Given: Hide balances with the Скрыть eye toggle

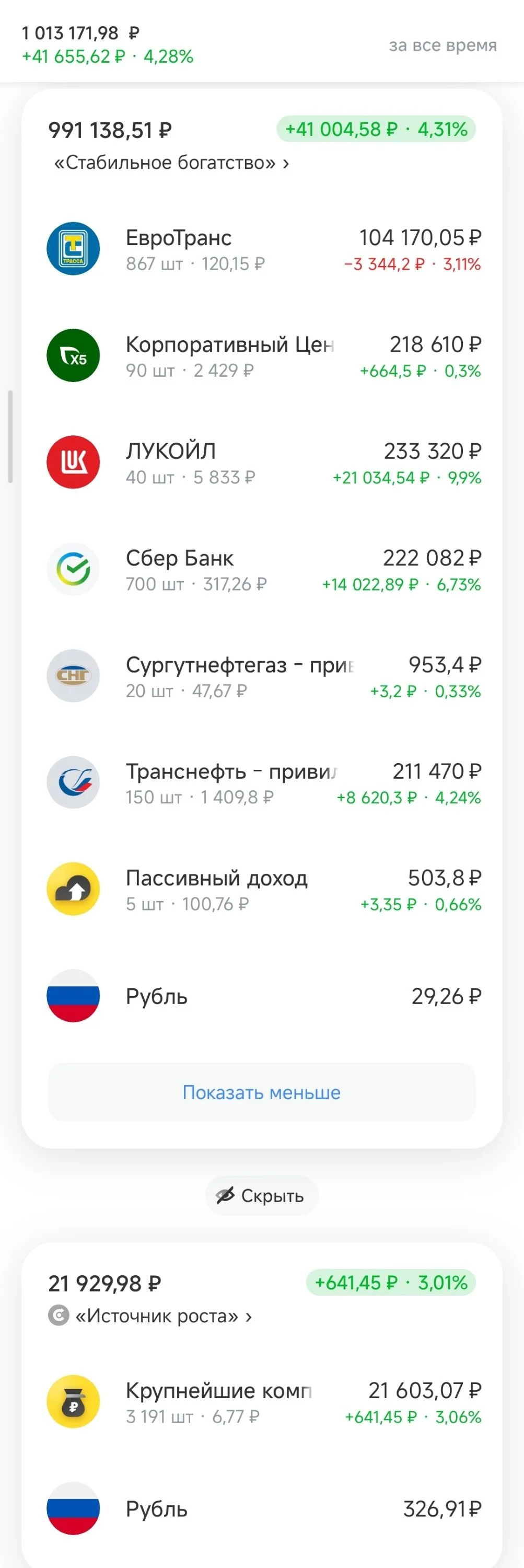Looking at the screenshot, I should coord(262,1195).
